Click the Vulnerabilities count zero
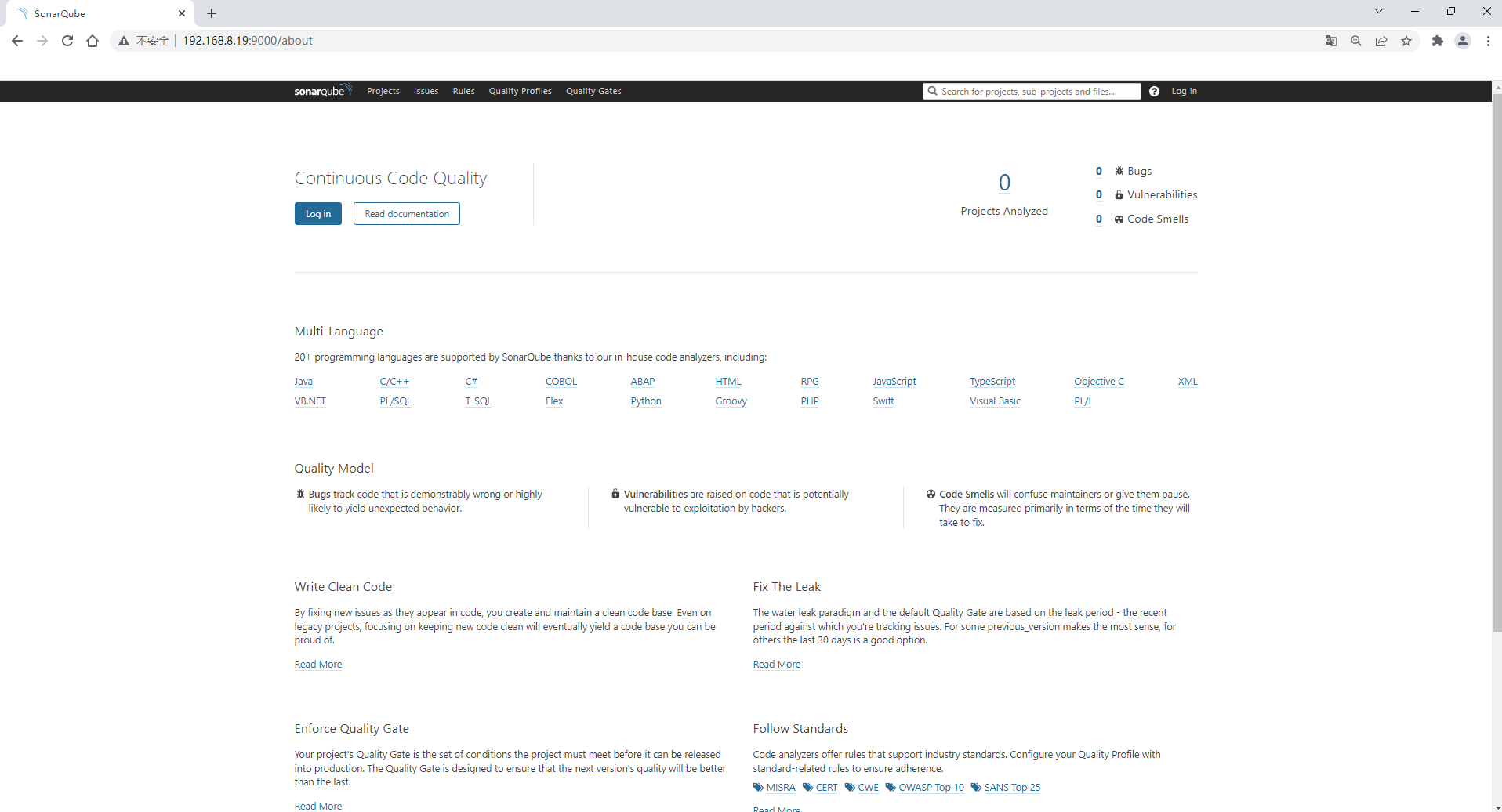Viewport: 1502px width, 812px height. (x=1099, y=194)
